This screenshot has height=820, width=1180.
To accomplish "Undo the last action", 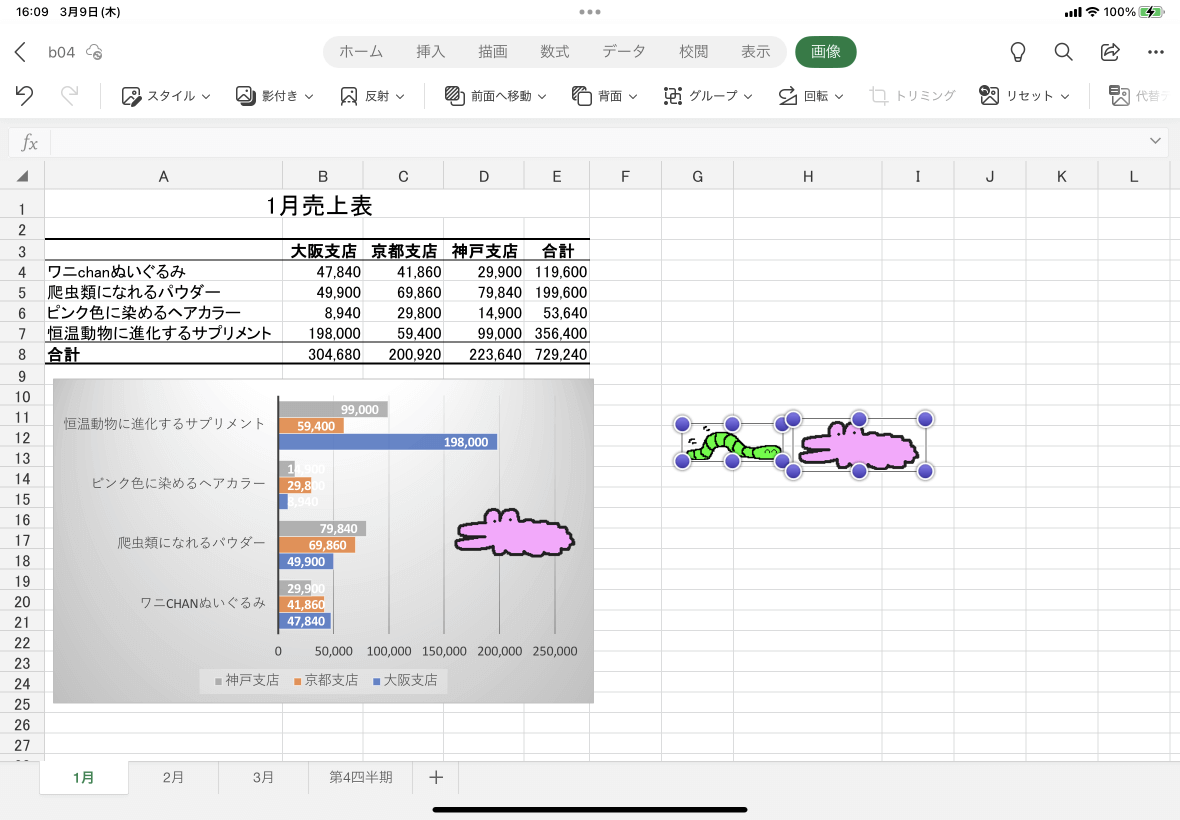I will tap(24, 96).
